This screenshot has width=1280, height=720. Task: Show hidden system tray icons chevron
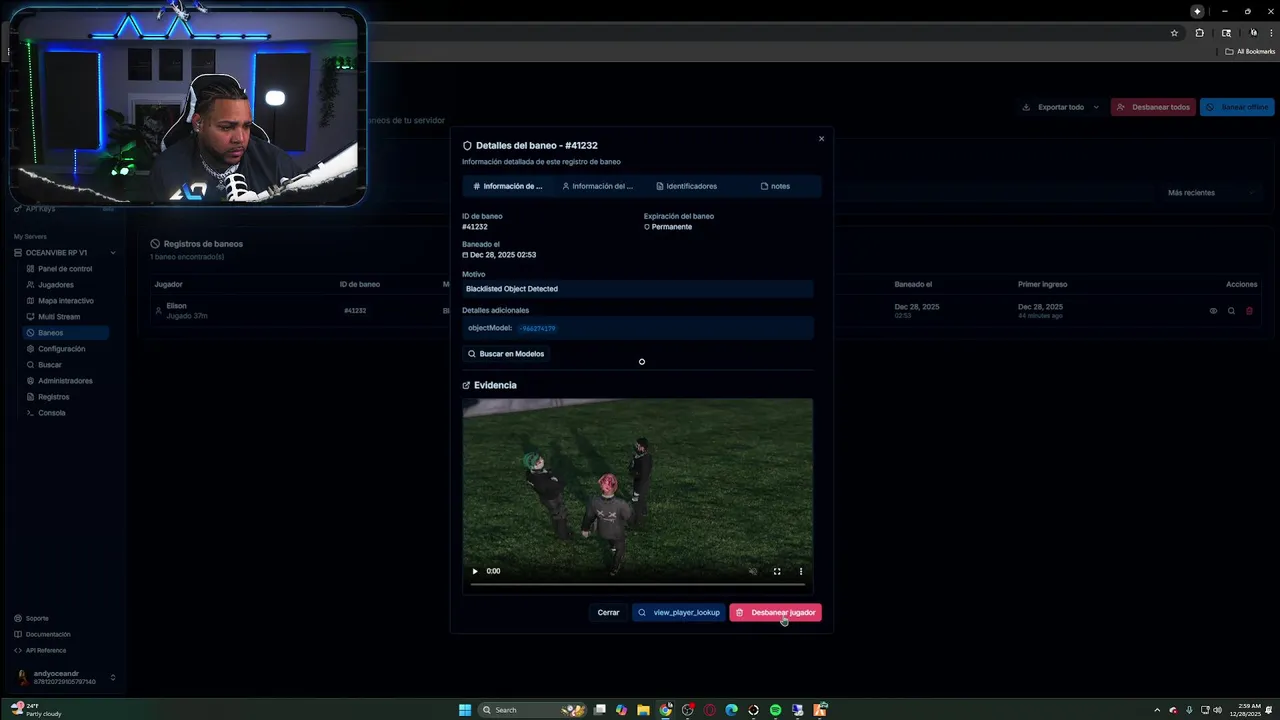1158,710
